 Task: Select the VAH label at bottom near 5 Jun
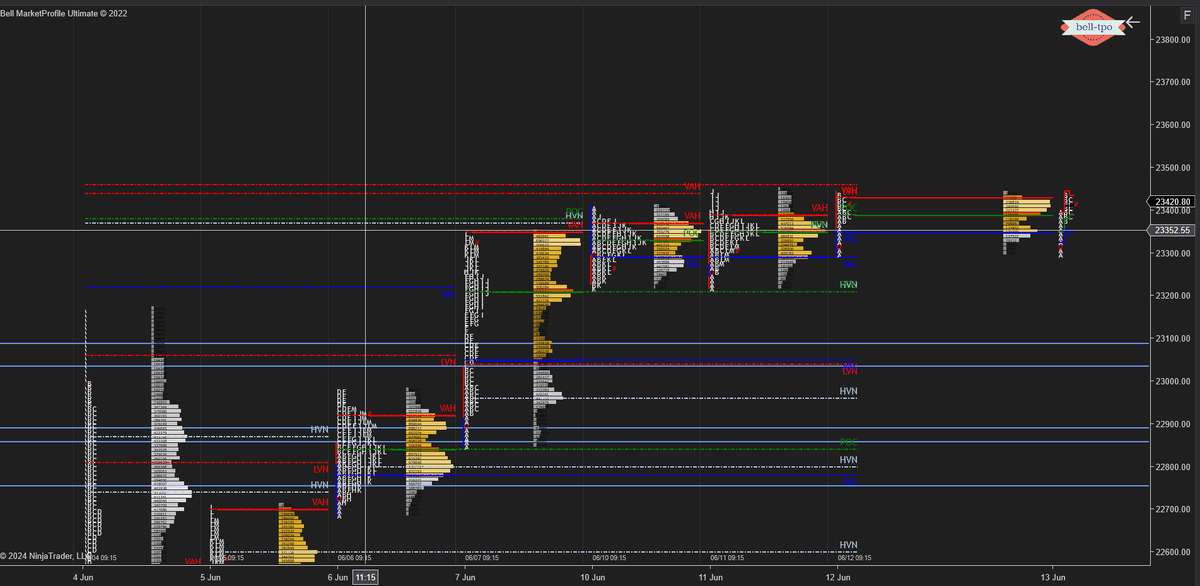click(193, 562)
